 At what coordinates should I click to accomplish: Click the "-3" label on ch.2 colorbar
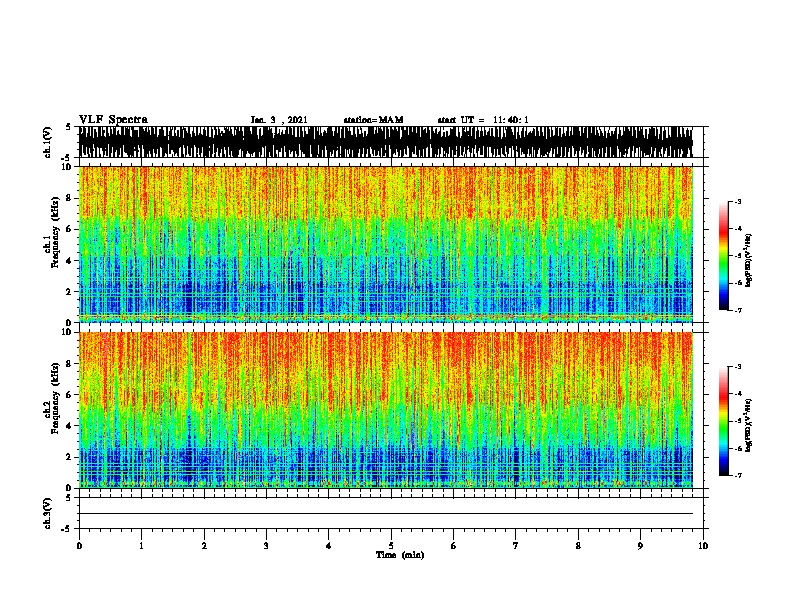pyautogui.click(x=737, y=367)
